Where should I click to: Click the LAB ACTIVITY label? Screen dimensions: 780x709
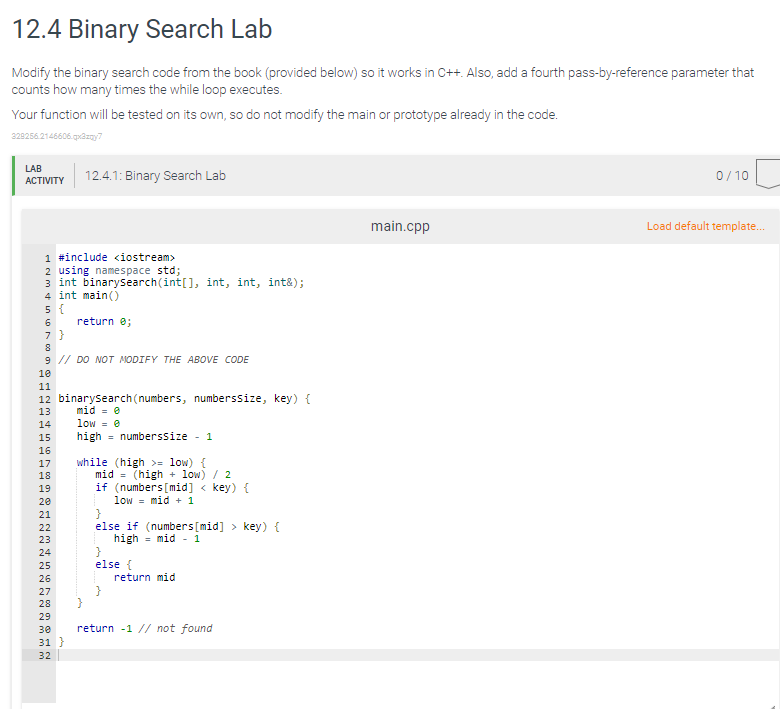click(45, 175)
